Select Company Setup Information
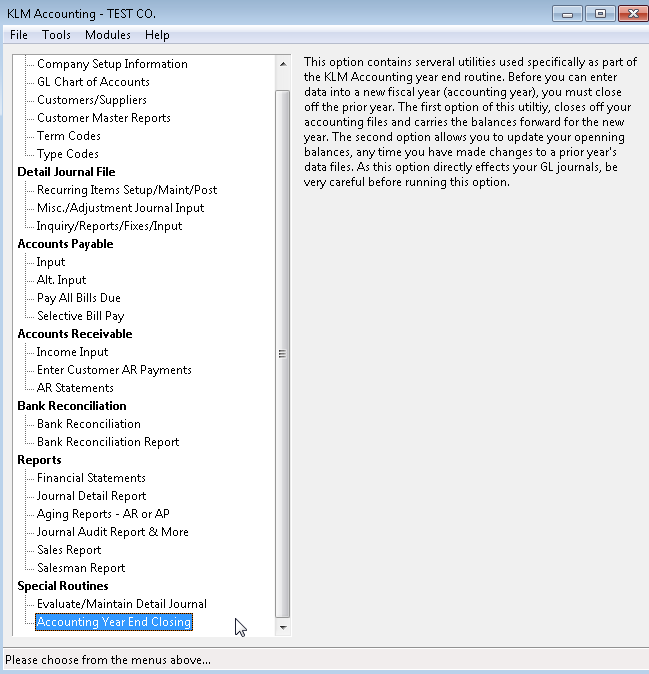 tap(112, 64)
